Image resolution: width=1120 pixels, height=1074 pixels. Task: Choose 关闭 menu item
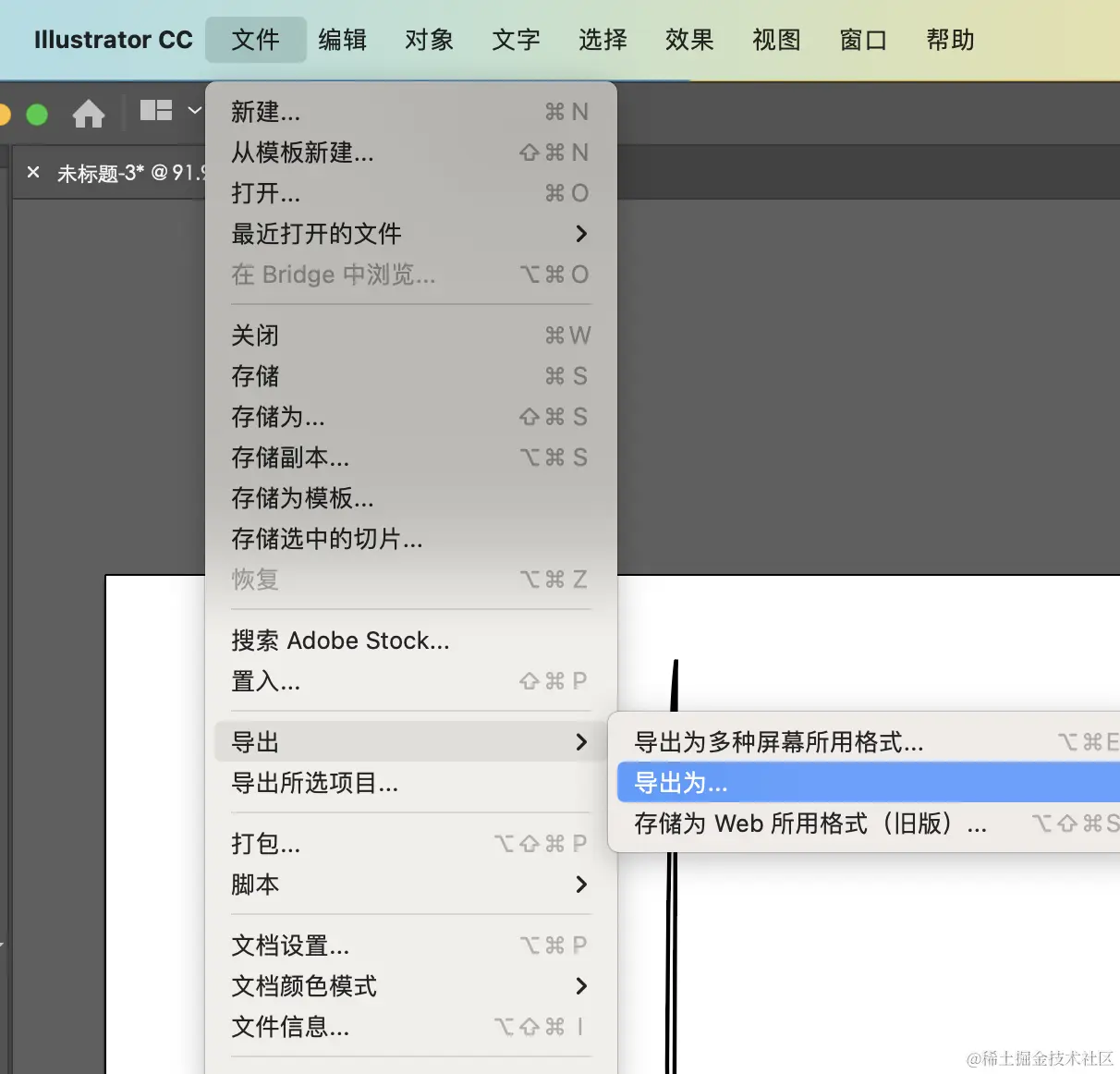410,336
